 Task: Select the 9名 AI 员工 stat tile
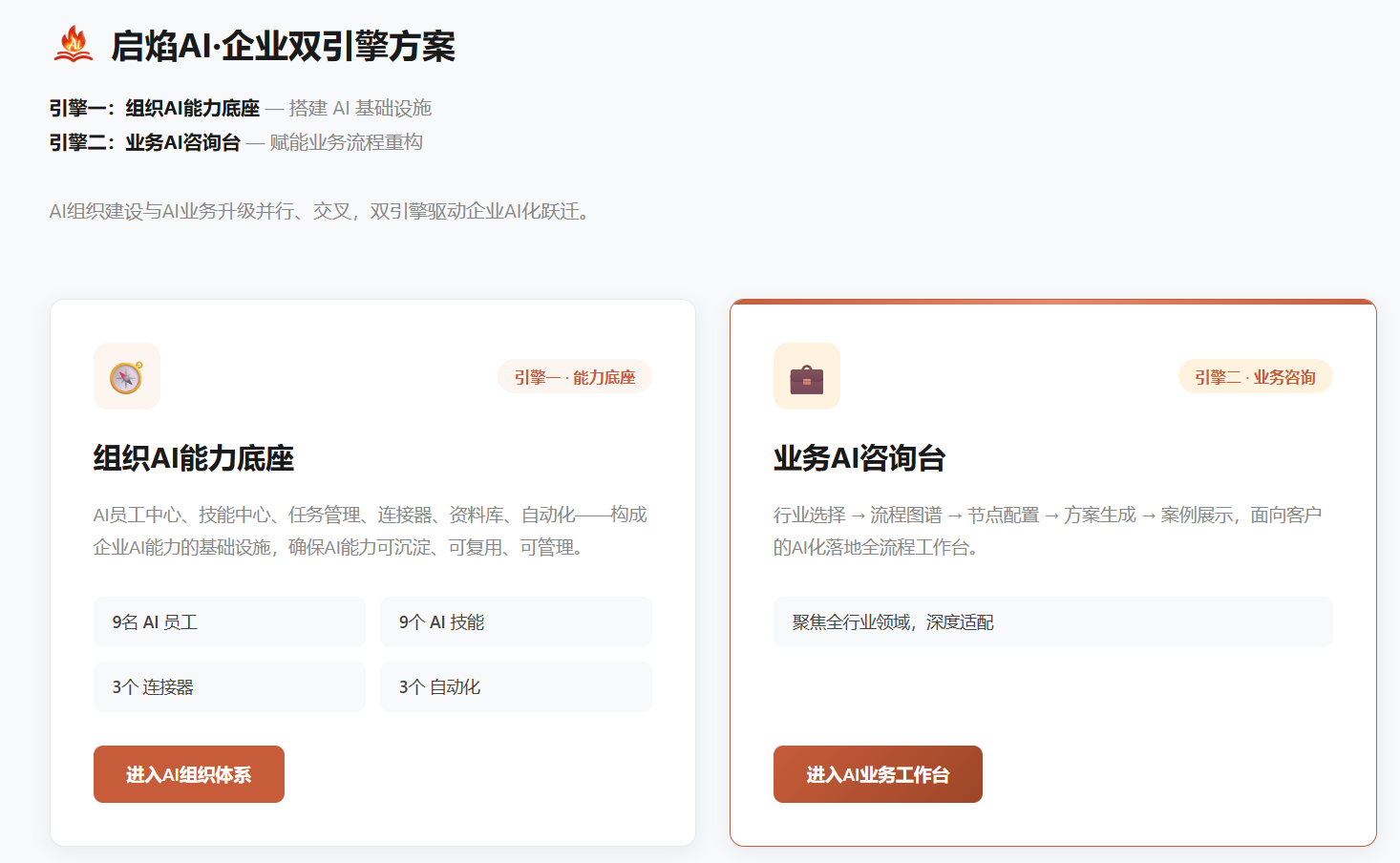[229, 622]
